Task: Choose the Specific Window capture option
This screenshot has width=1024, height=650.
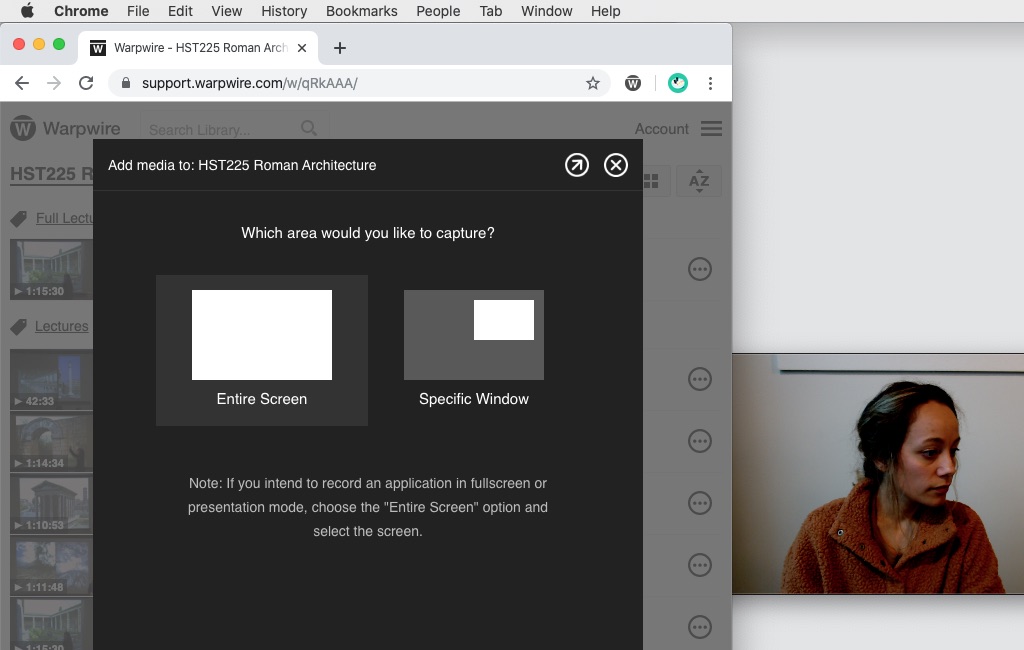Action: [473, 350]
